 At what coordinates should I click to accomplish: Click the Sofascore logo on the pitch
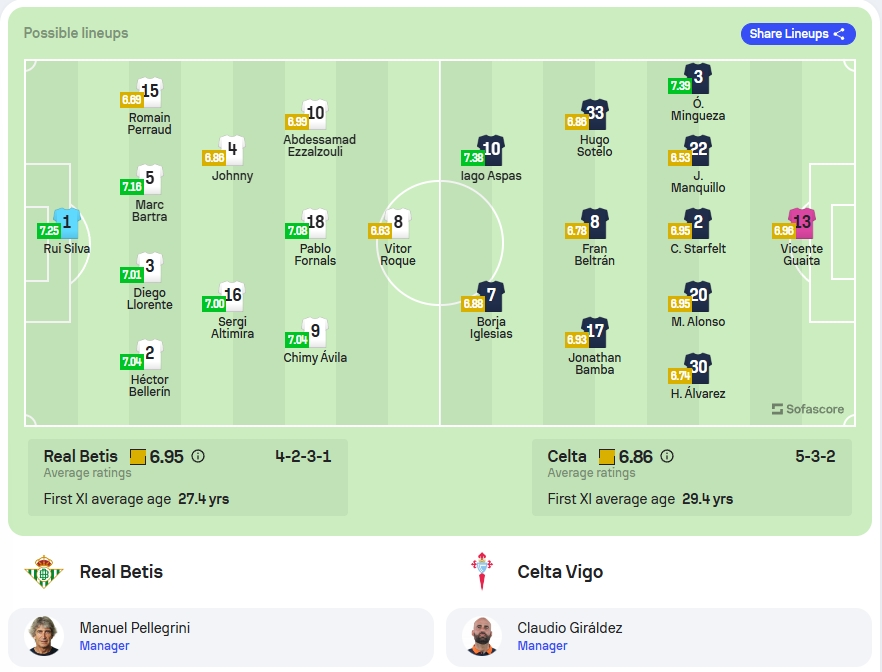(x=808, y=409)
